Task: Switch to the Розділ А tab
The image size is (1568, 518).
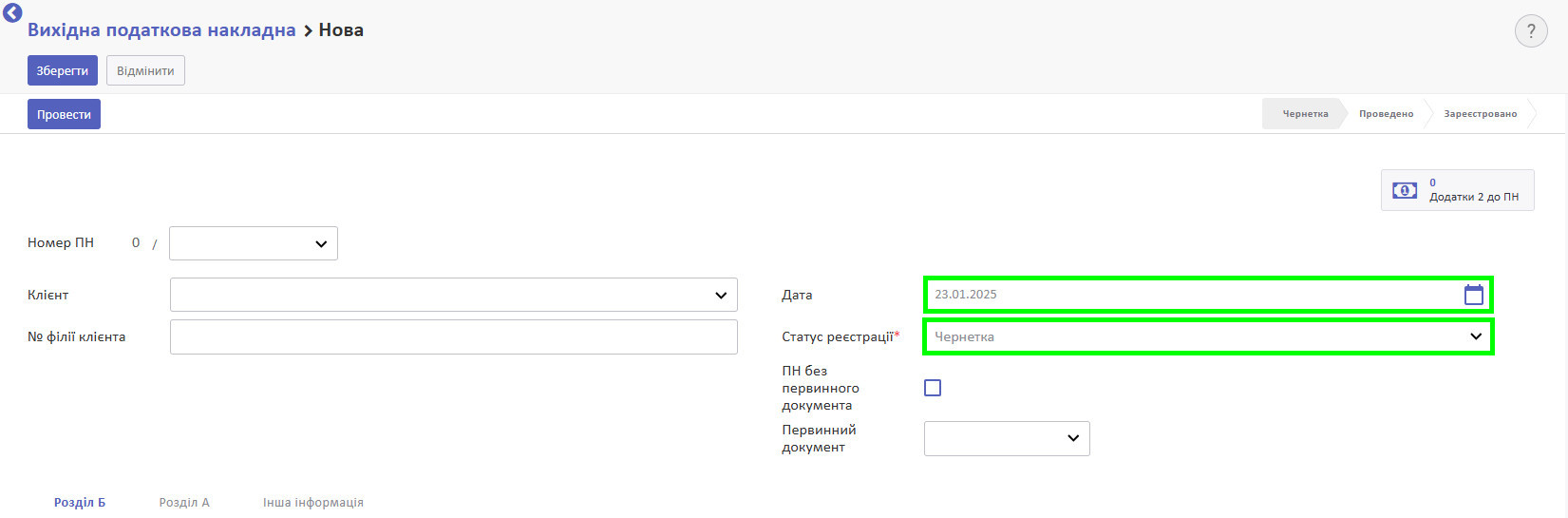Action: point(184,502)
